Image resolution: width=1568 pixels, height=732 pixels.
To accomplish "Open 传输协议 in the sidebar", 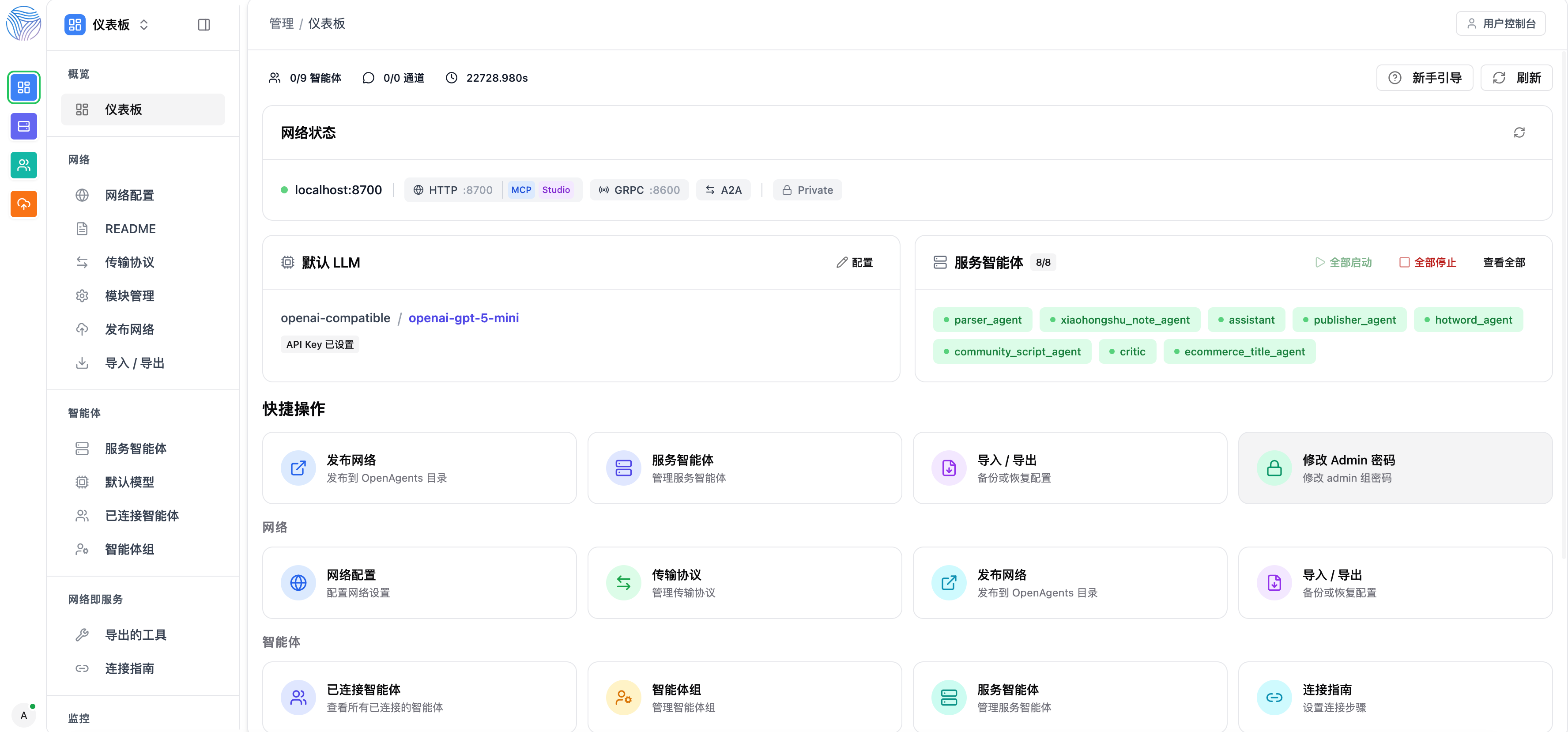I will coord(143,262).
